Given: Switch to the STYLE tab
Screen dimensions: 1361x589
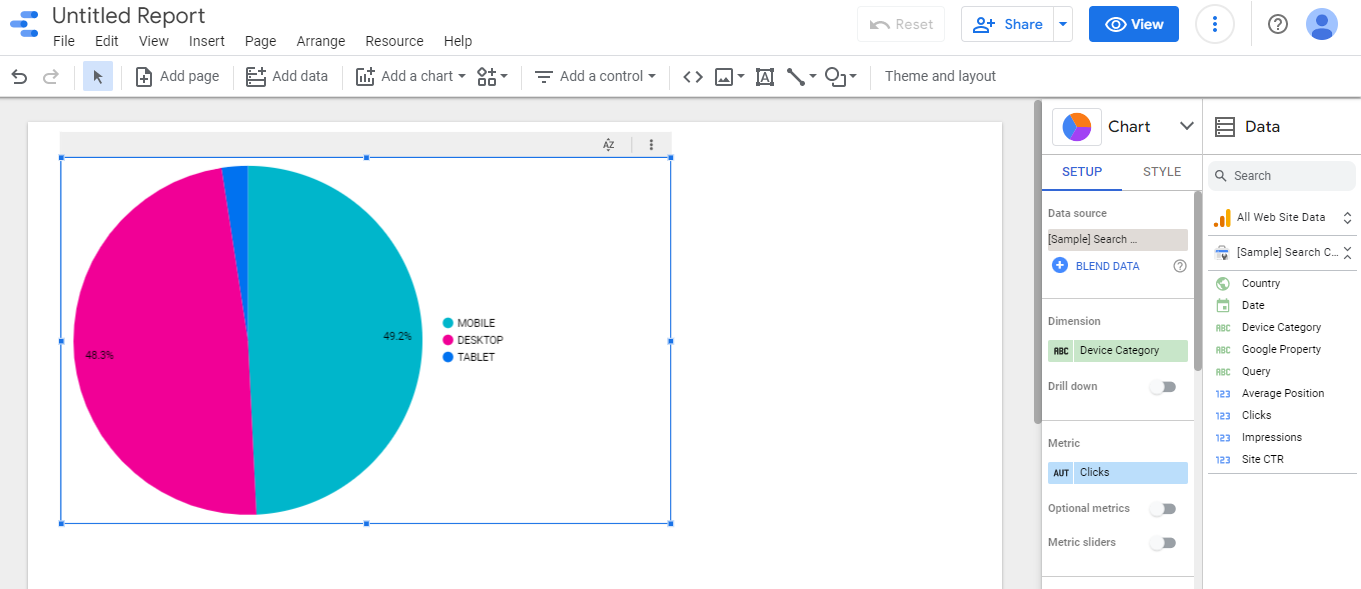Looking at the screenshot, I should point(1162,172).
